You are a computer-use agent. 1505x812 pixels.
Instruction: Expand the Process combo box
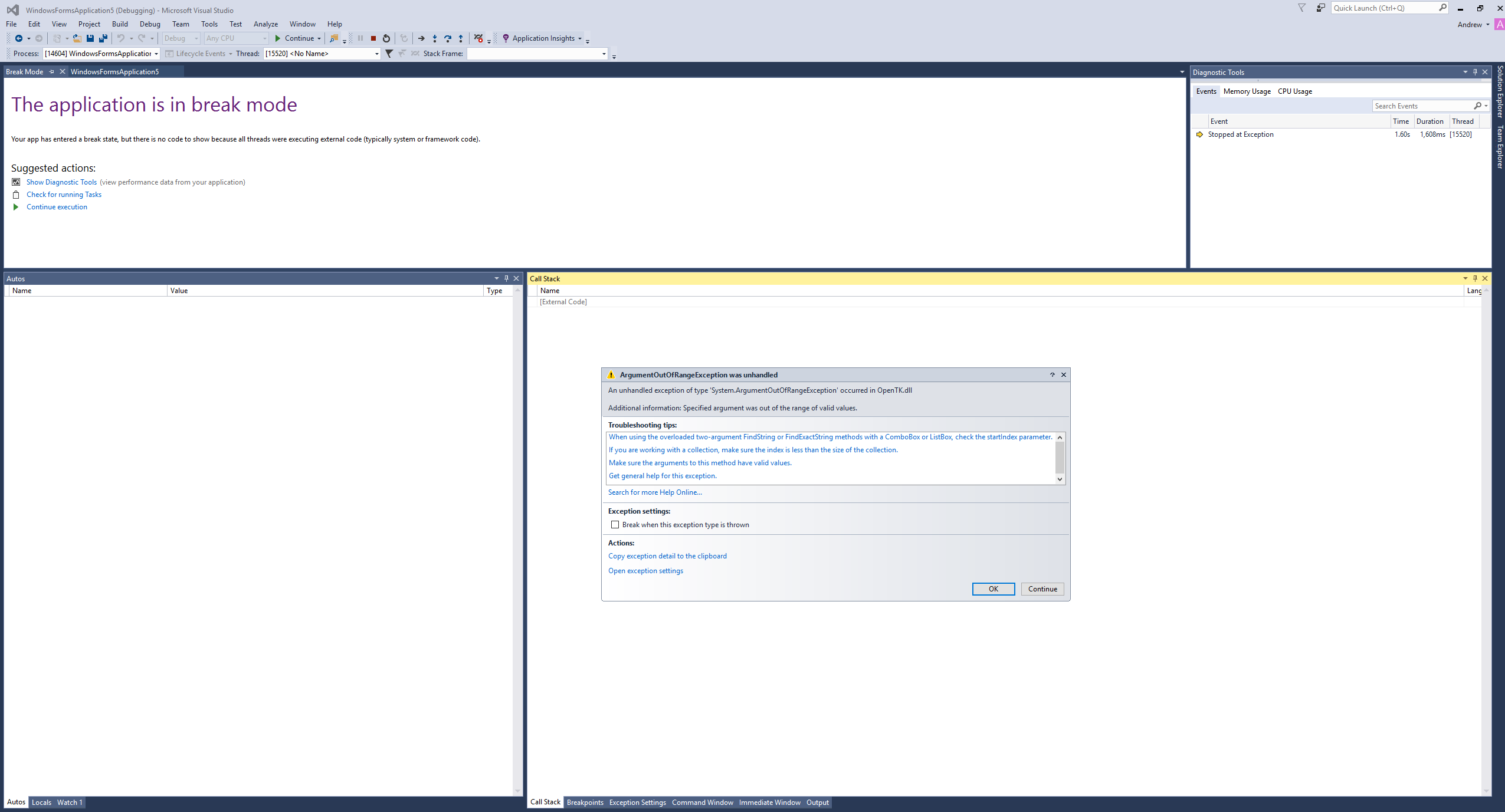[x=155, y=53]
